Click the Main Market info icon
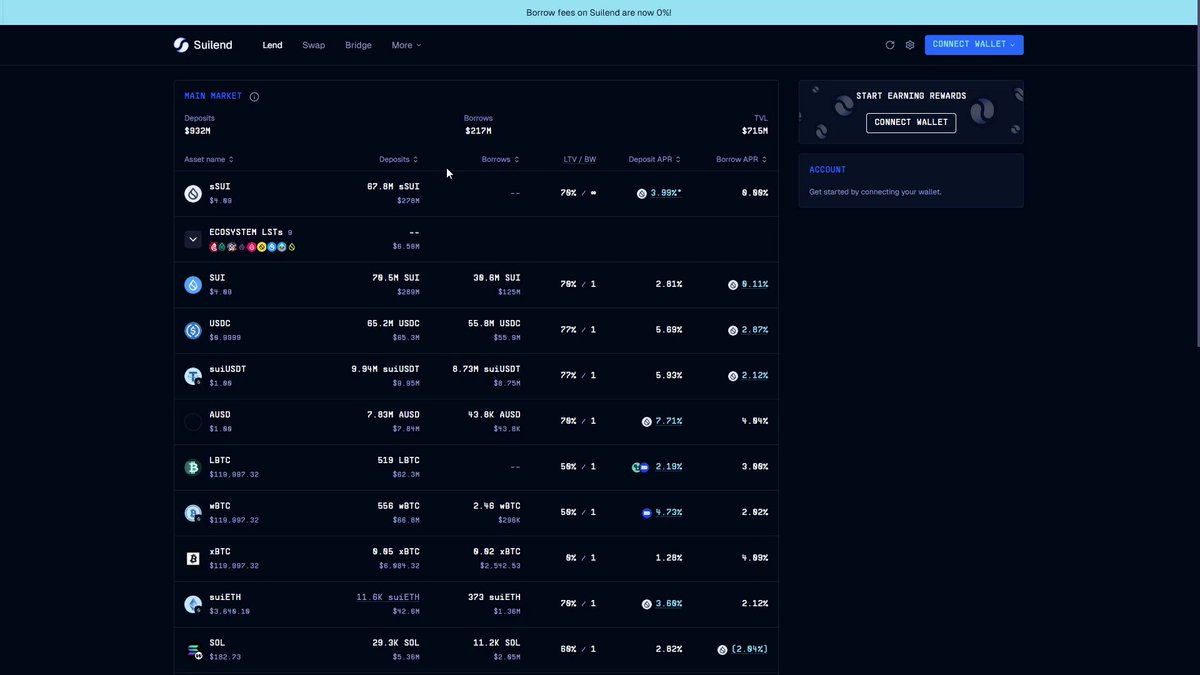The height and width of the screenshot is (675, 1200). [x=254, y=97]
